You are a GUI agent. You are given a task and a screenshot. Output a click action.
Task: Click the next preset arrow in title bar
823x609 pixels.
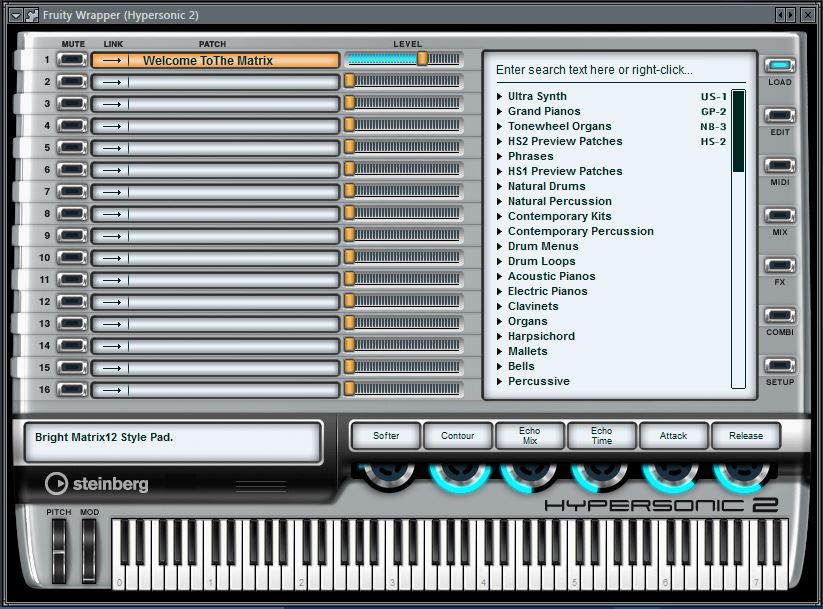pos(790,15)
